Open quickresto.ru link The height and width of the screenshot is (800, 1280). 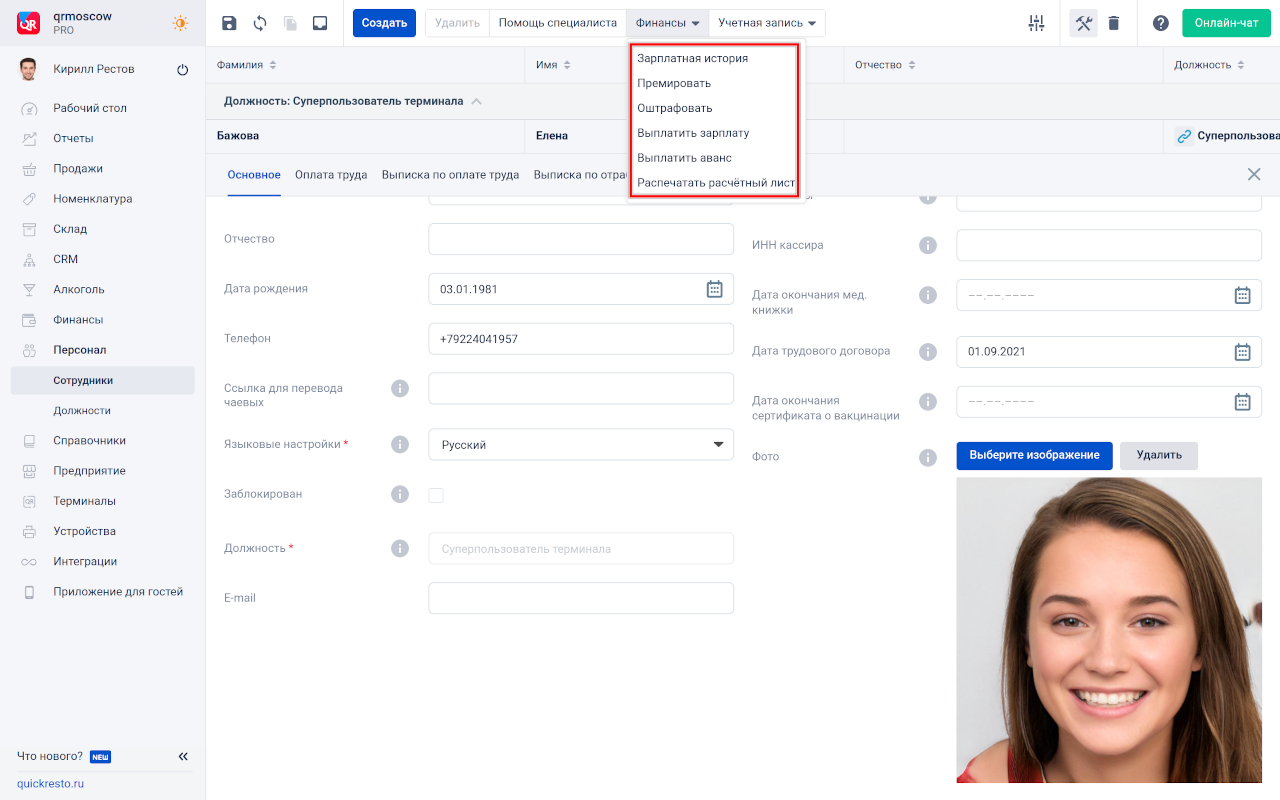pos(50,784)
